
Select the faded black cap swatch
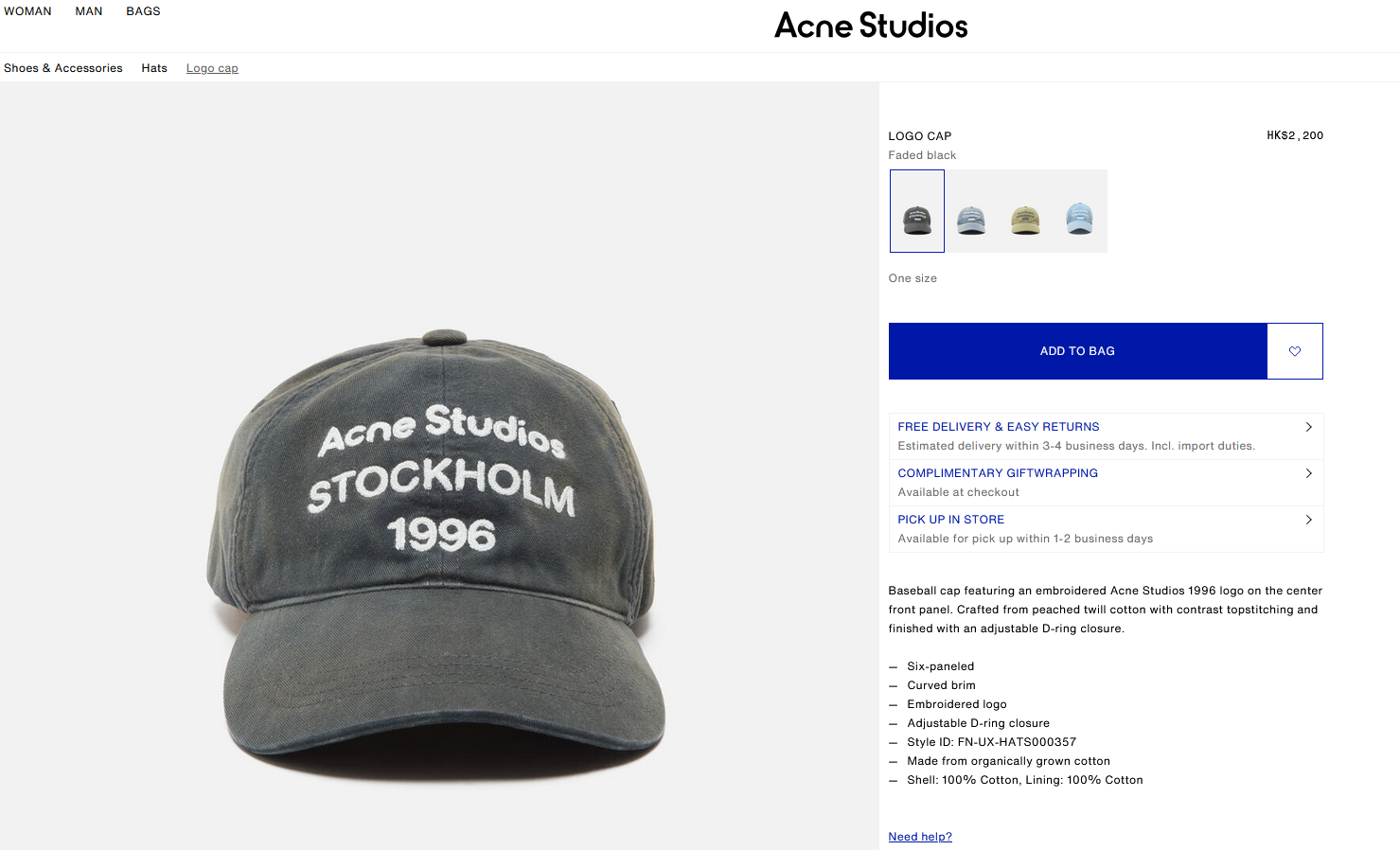point(916,211)
